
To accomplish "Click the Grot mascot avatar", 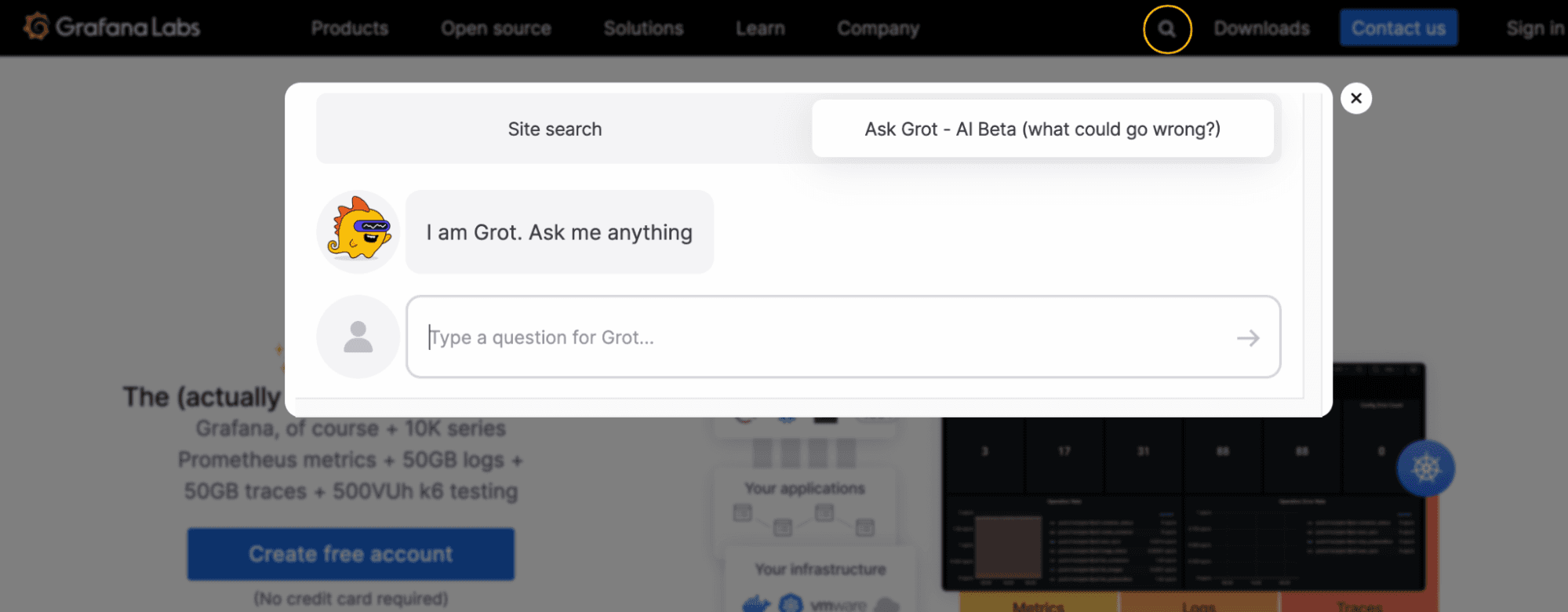I will point(358,231).
